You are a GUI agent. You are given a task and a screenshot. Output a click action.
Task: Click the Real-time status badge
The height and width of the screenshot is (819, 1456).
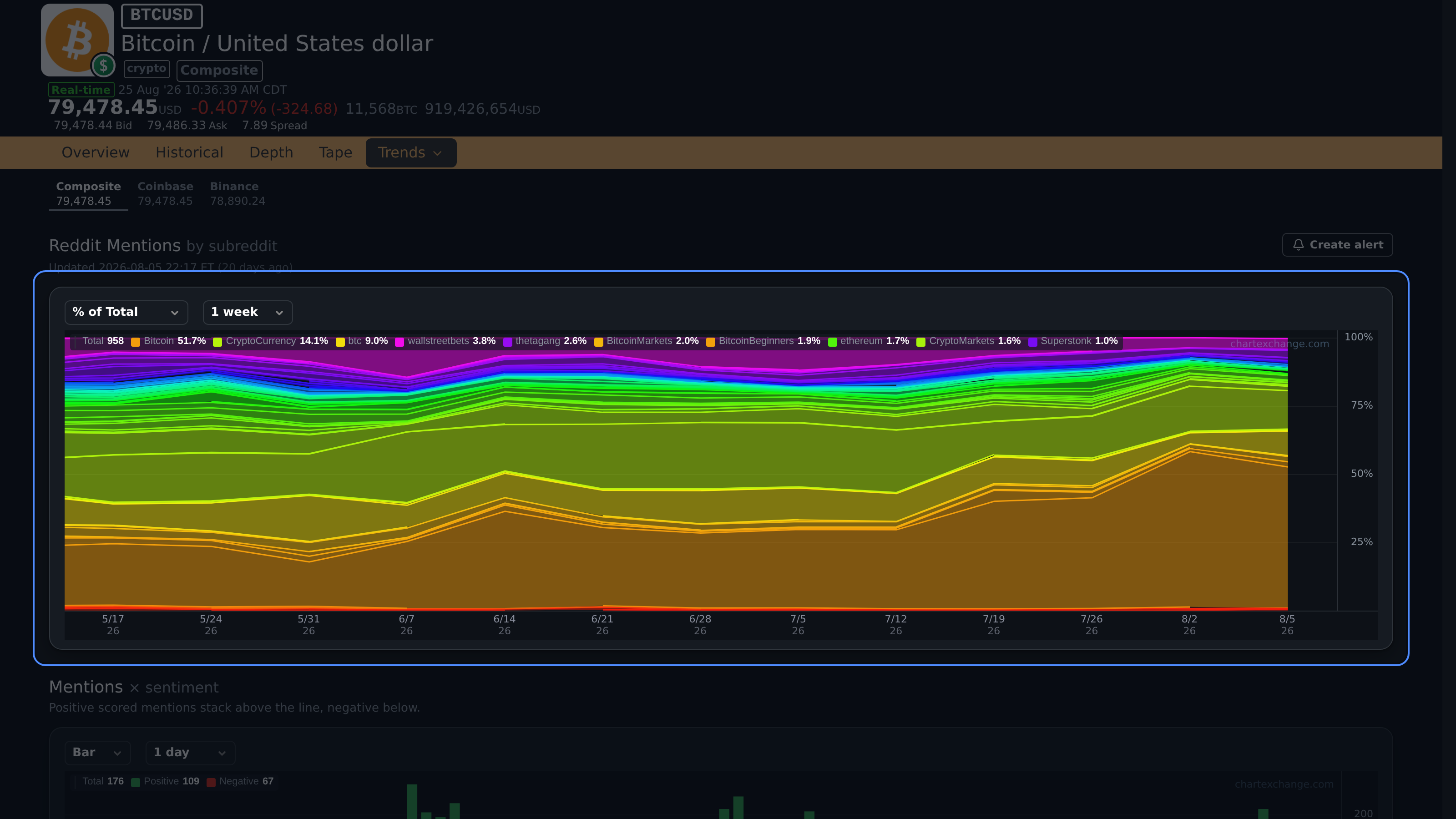[x=81, y=90]
